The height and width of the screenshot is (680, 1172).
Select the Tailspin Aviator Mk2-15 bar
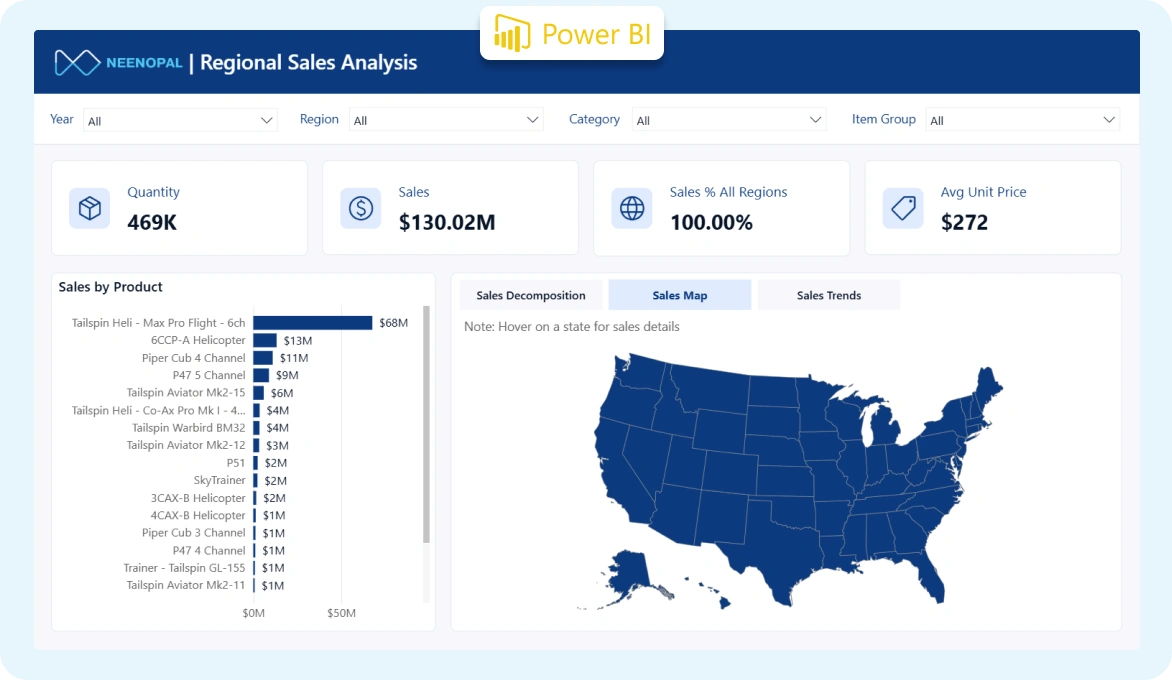tap(259, 392)
